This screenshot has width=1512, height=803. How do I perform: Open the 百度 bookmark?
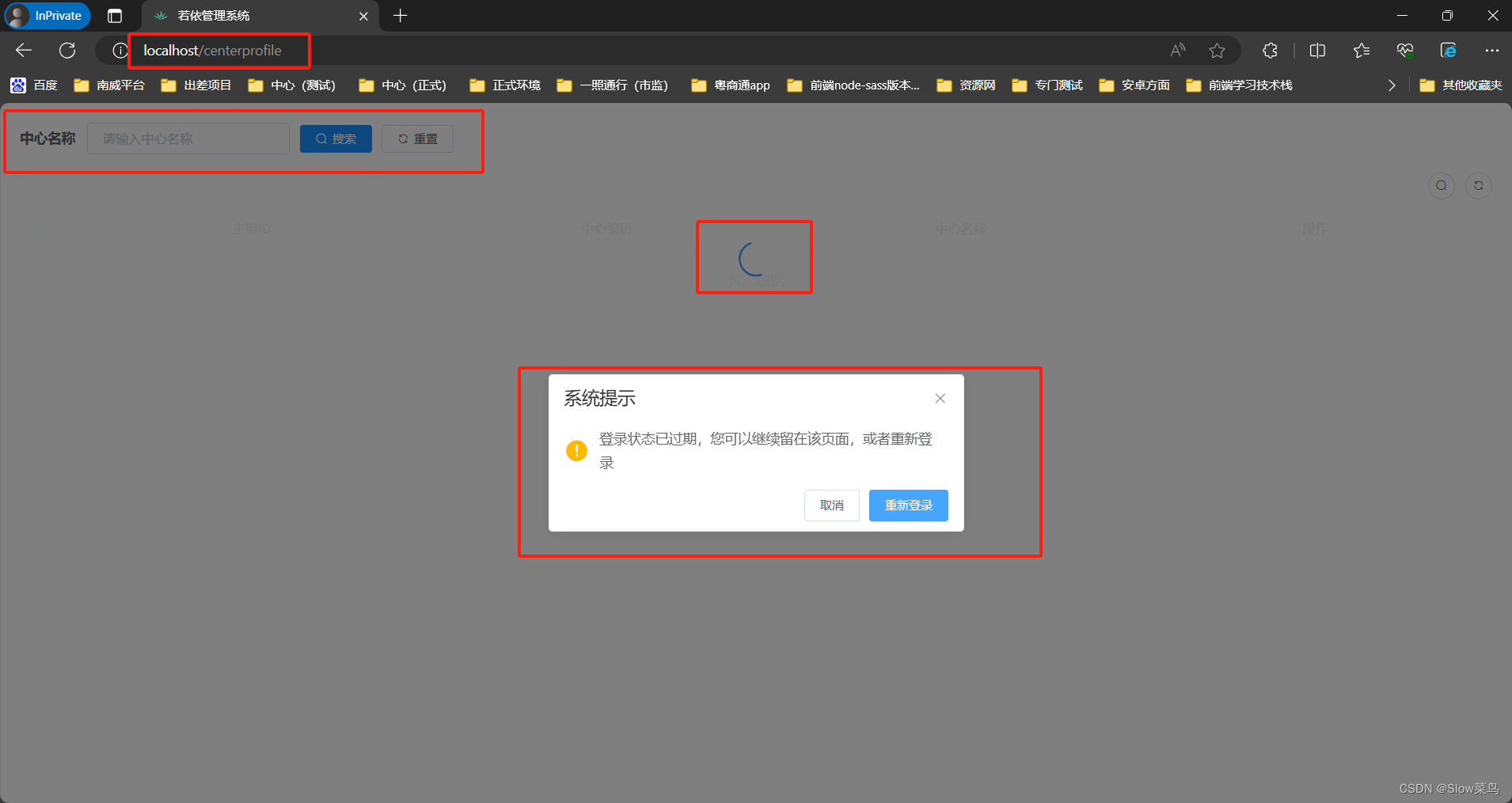coord(34,85)
